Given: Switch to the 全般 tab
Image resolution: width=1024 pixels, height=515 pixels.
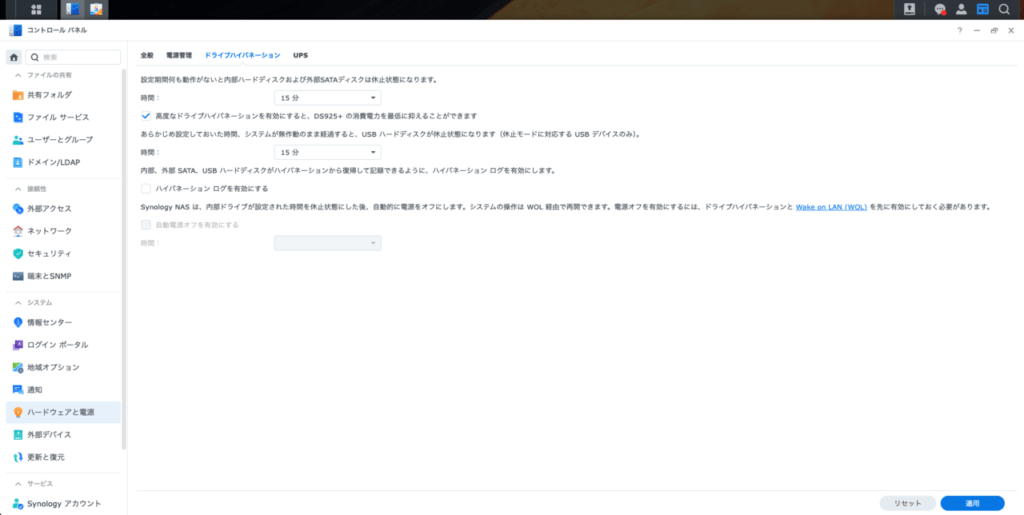Looking at the screenshot, I should coord(147,55).
